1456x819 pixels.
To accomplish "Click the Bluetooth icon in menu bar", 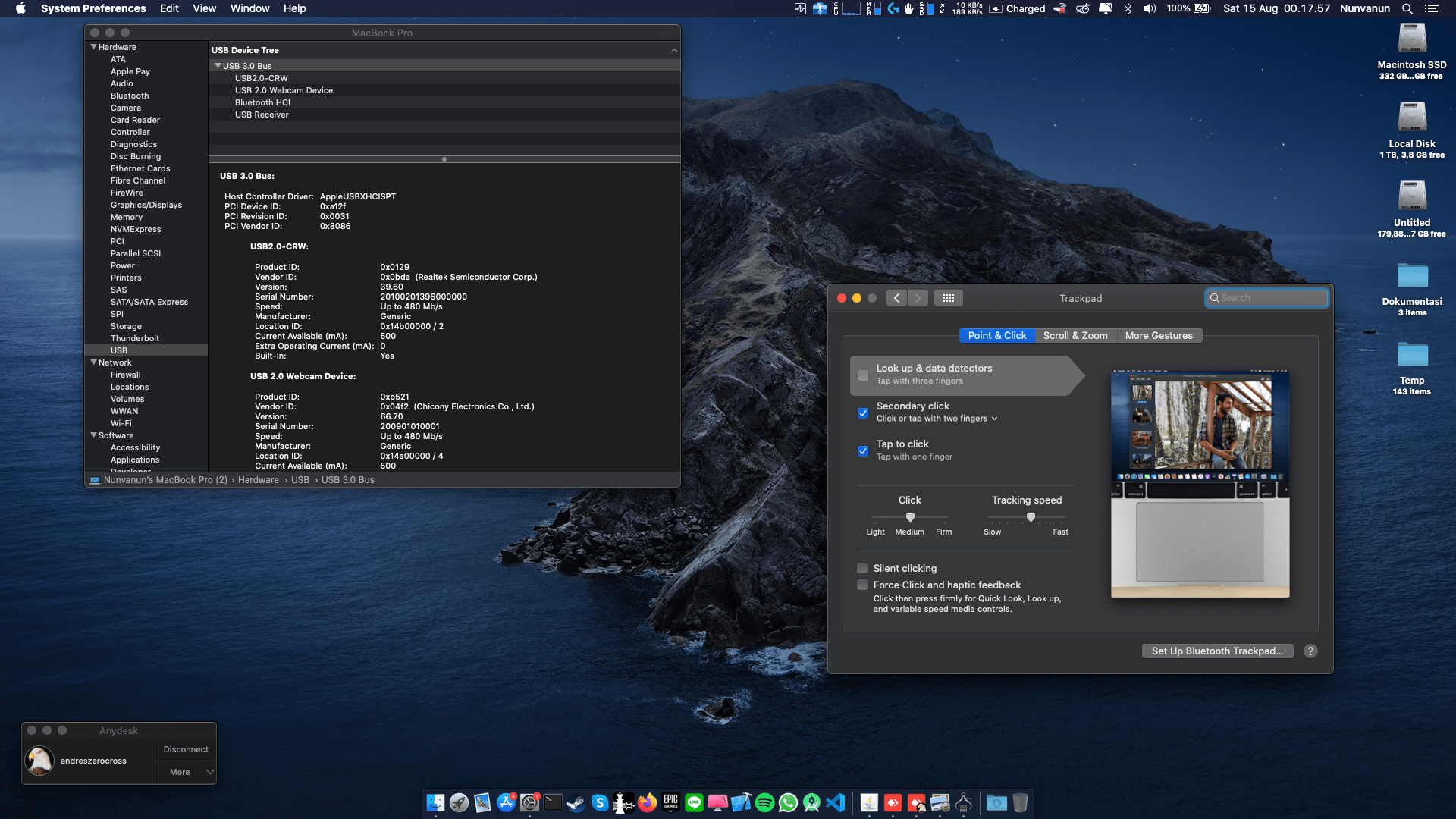I will (x=1128, y=8).
